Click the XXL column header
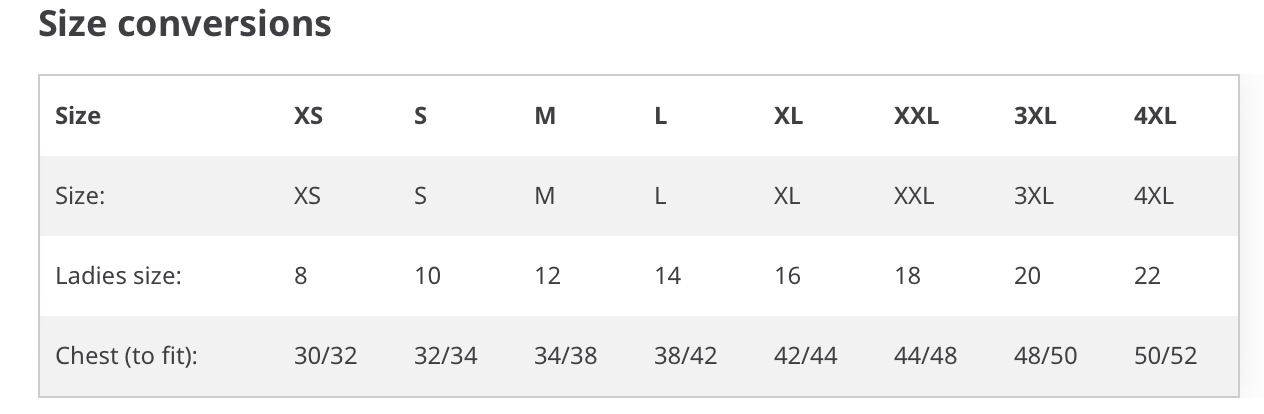1264x414 pixels. [x=916, y=116]
